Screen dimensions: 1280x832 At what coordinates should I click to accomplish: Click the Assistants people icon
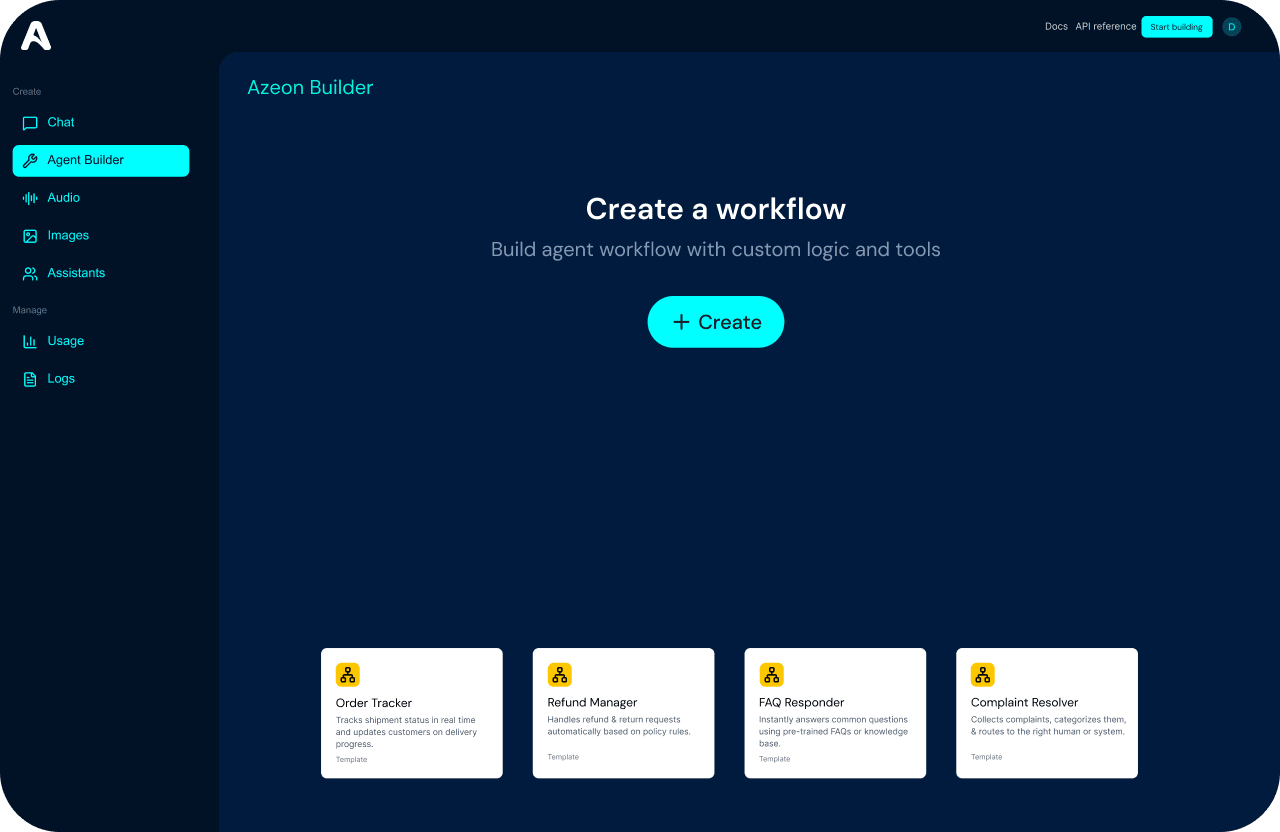click(30, 274)
